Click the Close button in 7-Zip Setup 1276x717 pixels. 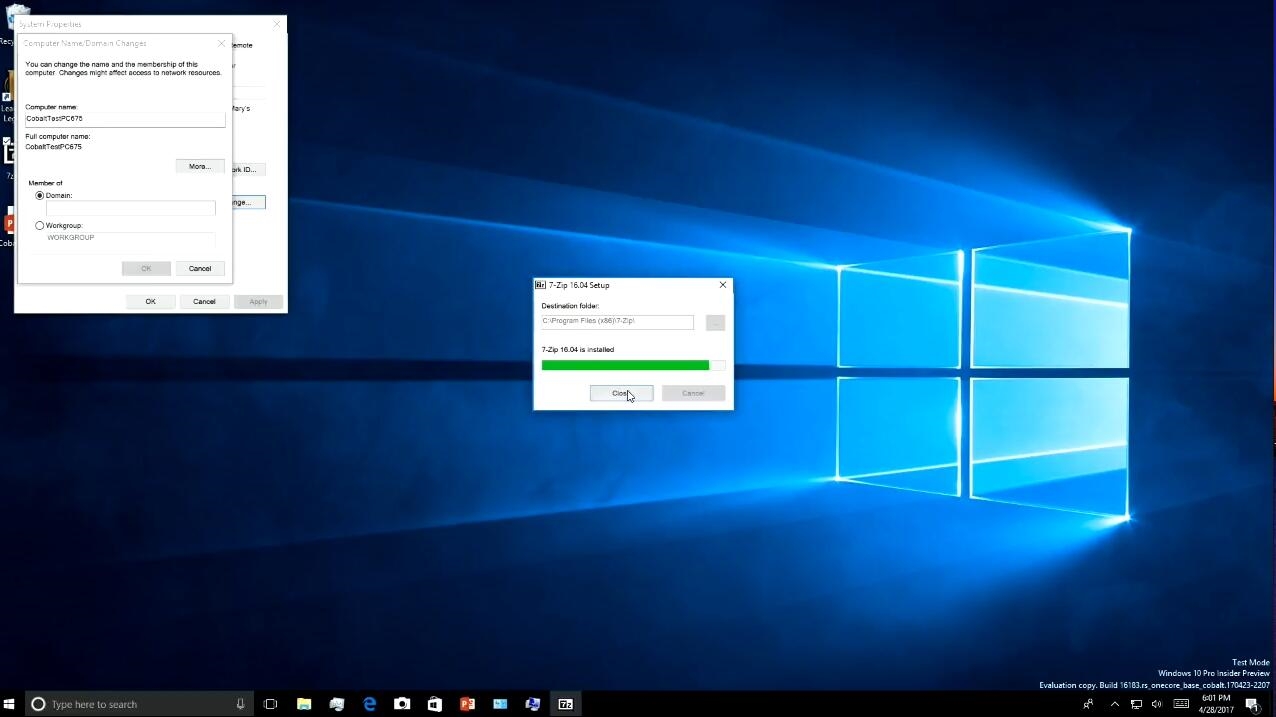point(621,393)
